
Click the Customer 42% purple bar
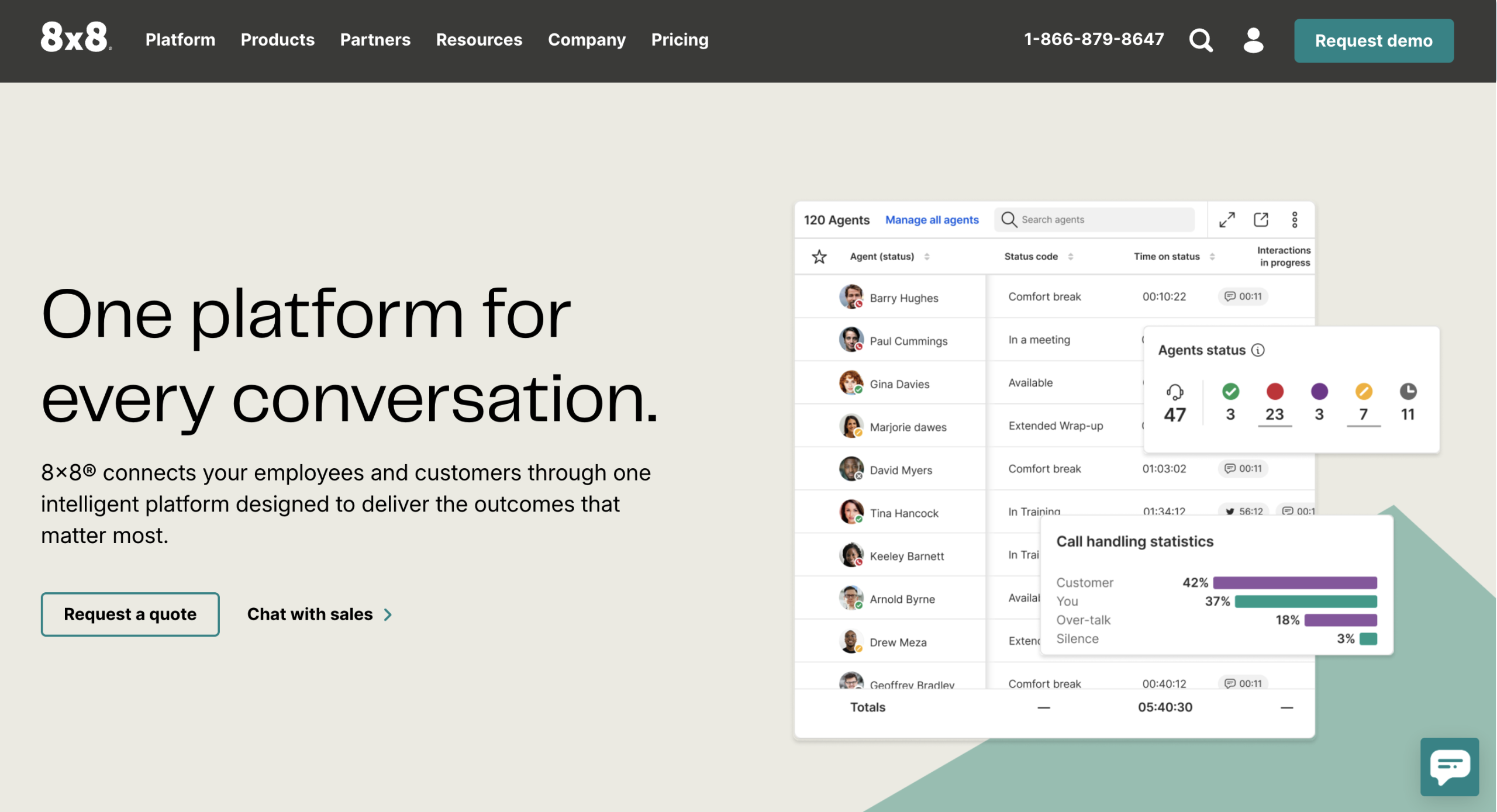click(x=1295, y=583)
